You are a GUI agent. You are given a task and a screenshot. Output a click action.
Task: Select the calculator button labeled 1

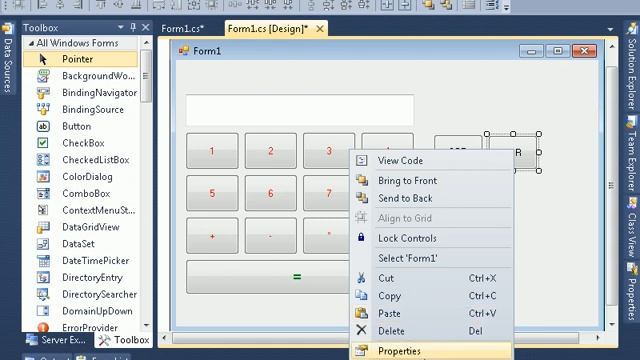pos(212,151)
